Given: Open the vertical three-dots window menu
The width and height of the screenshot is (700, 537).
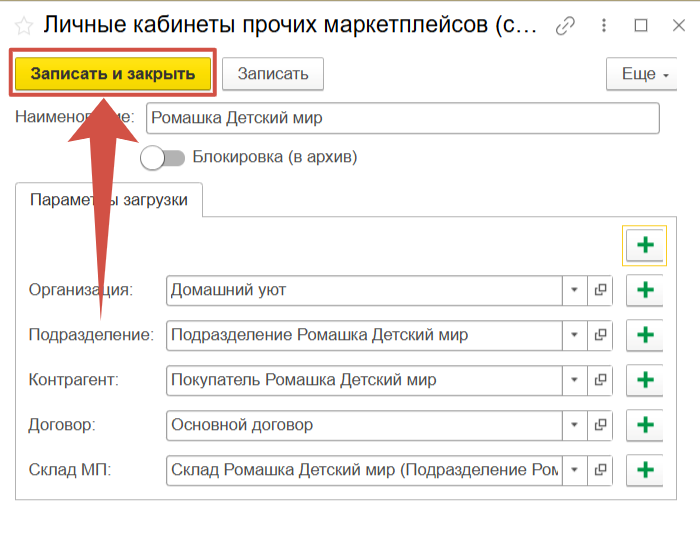Looking at the screenshot, I should coord(601,25).
